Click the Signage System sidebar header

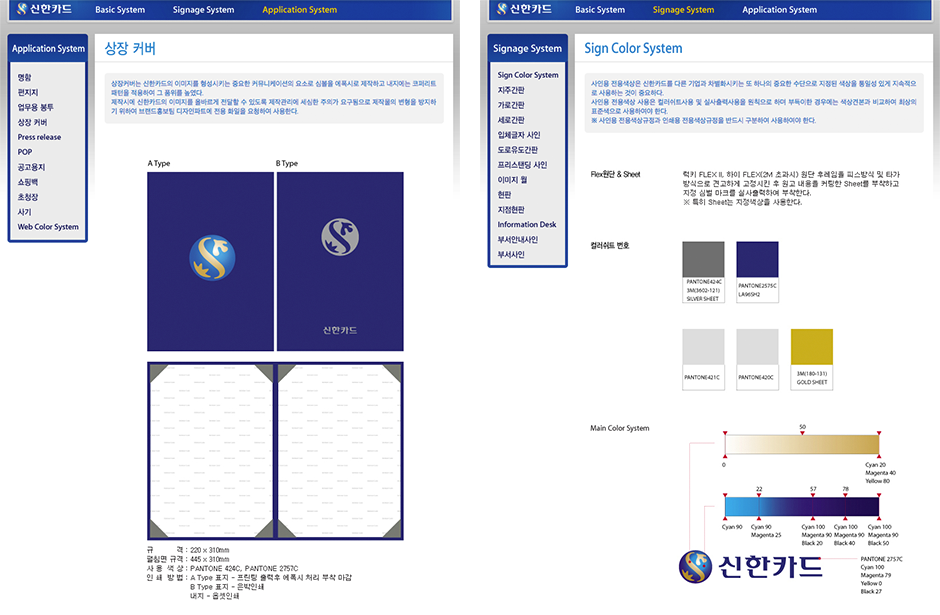[528, 49]
